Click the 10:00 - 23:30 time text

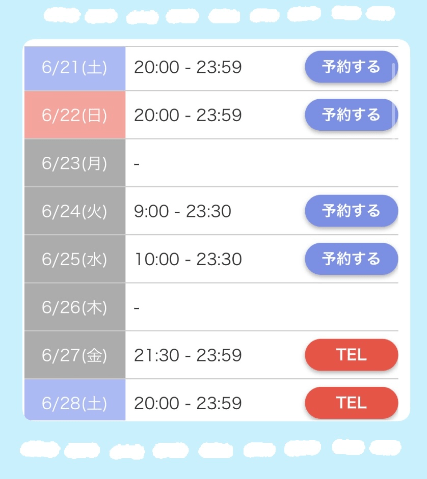pyautogui.click(x=188, y=259)
